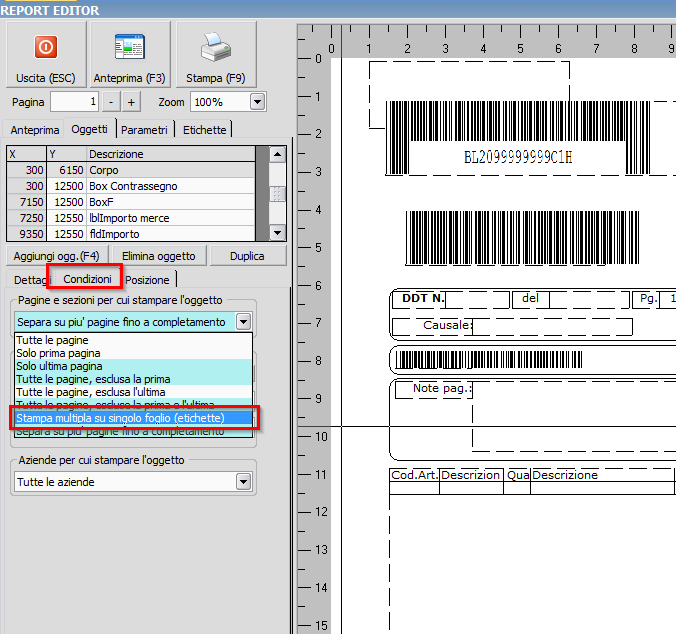Select the Corpo row in object list
The image size is (676, 634).
131,170
